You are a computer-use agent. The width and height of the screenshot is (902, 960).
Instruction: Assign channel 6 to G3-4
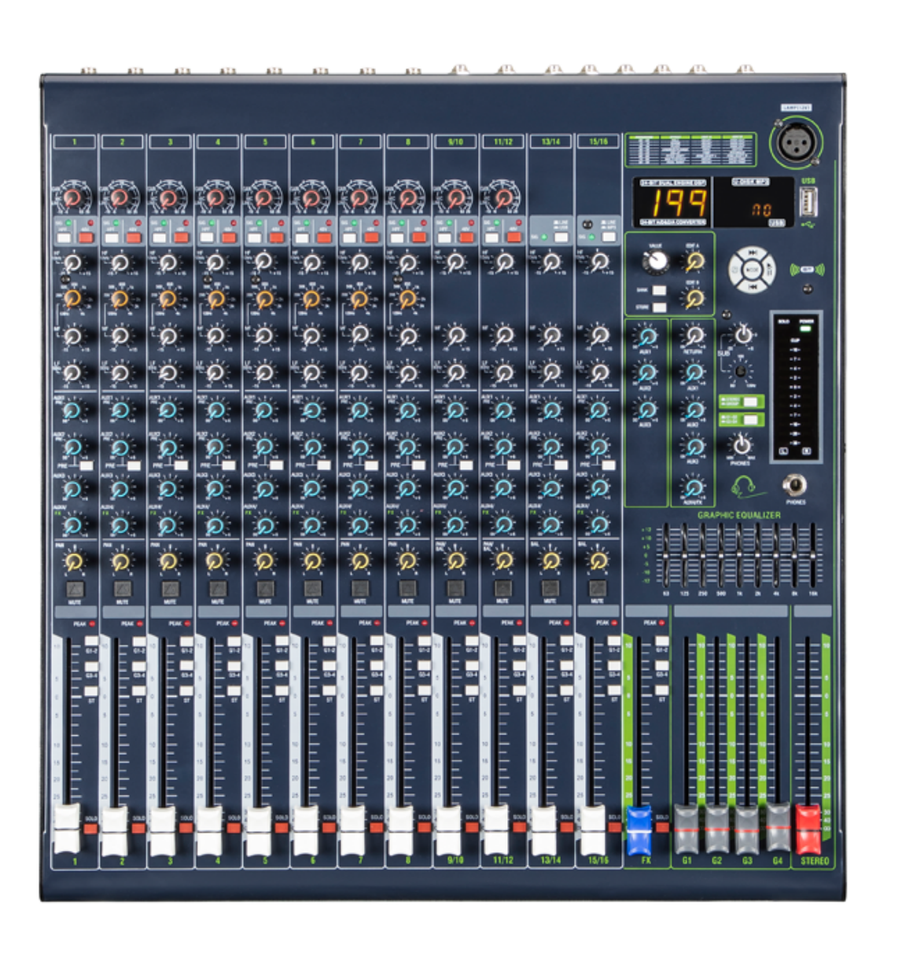tap(329, 666)
